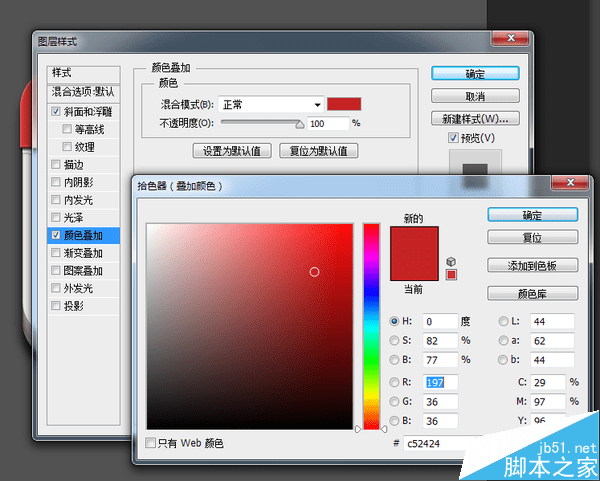
Task: Click the 不透明度 opacity slider handle
Action: tap(300, 124)
